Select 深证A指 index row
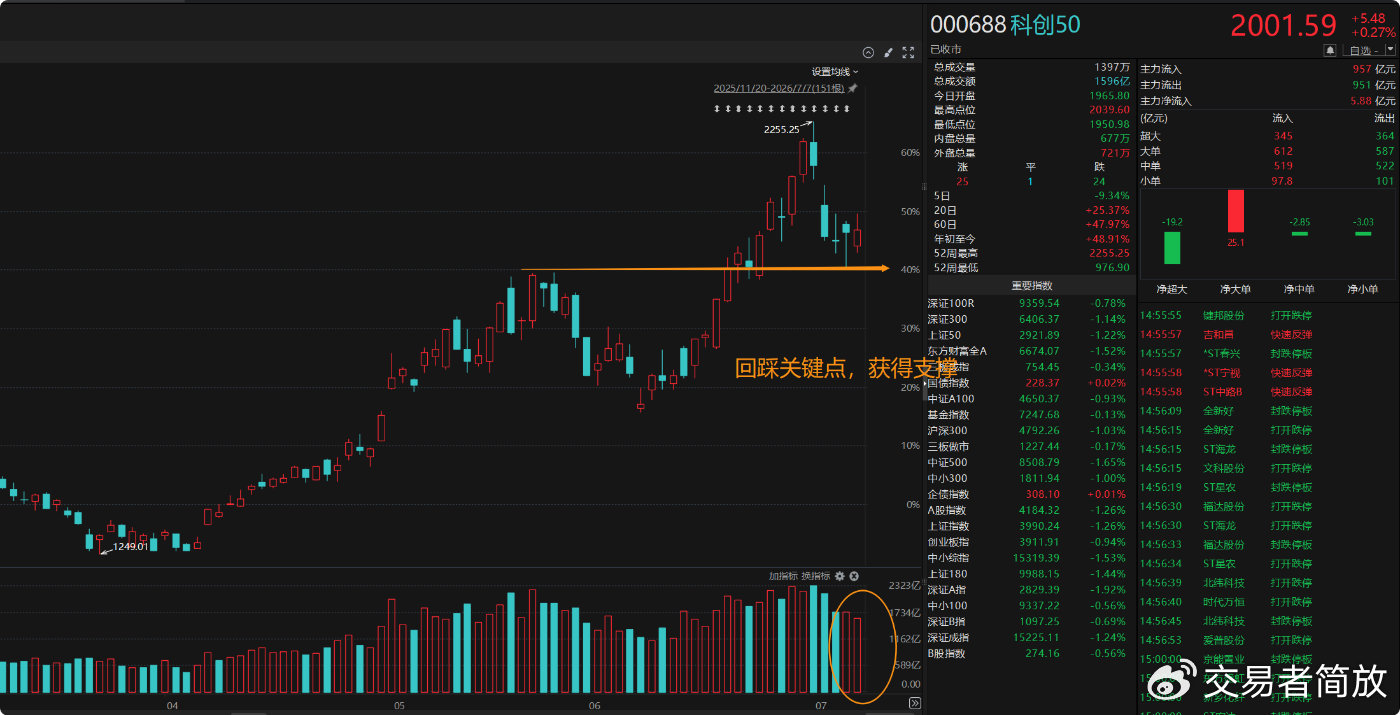Image resolution: width=1400 pixels, height=715 pixels. click(1030, 590)
